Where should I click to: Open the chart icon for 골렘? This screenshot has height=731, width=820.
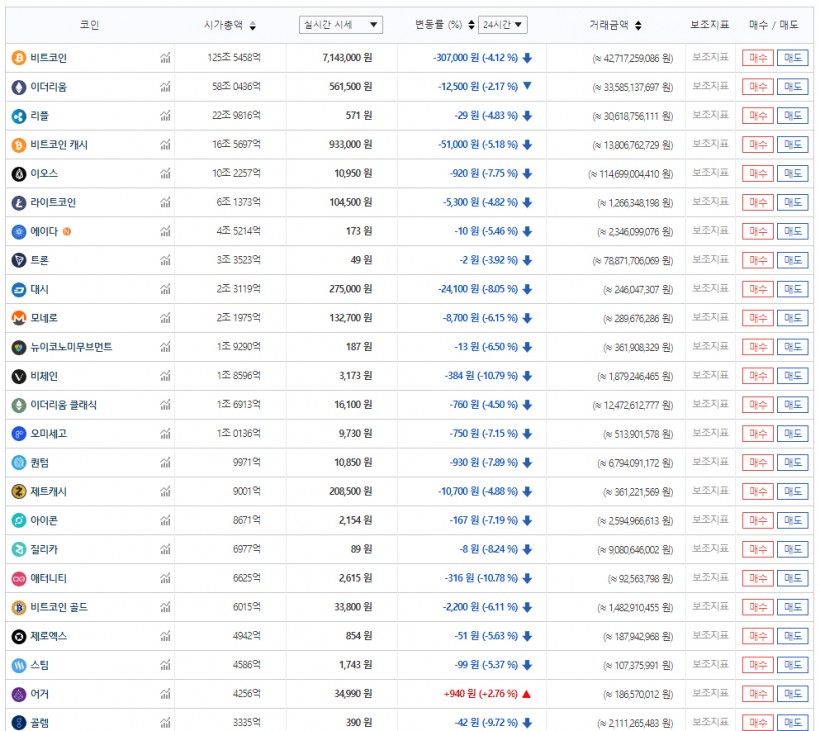(165, 723)
